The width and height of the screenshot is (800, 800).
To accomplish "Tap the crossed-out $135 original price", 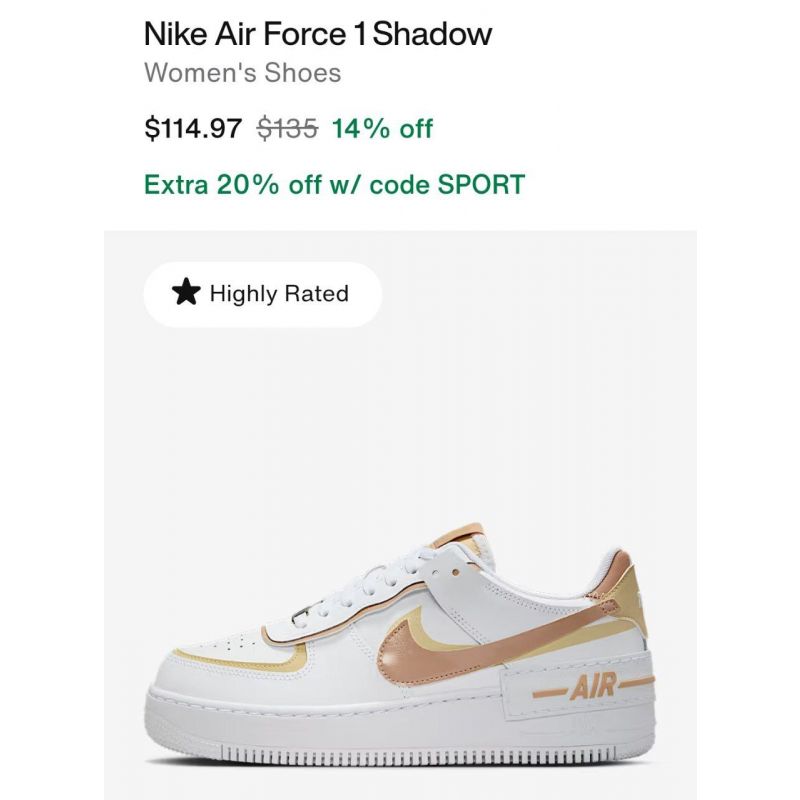I will 287,128.
